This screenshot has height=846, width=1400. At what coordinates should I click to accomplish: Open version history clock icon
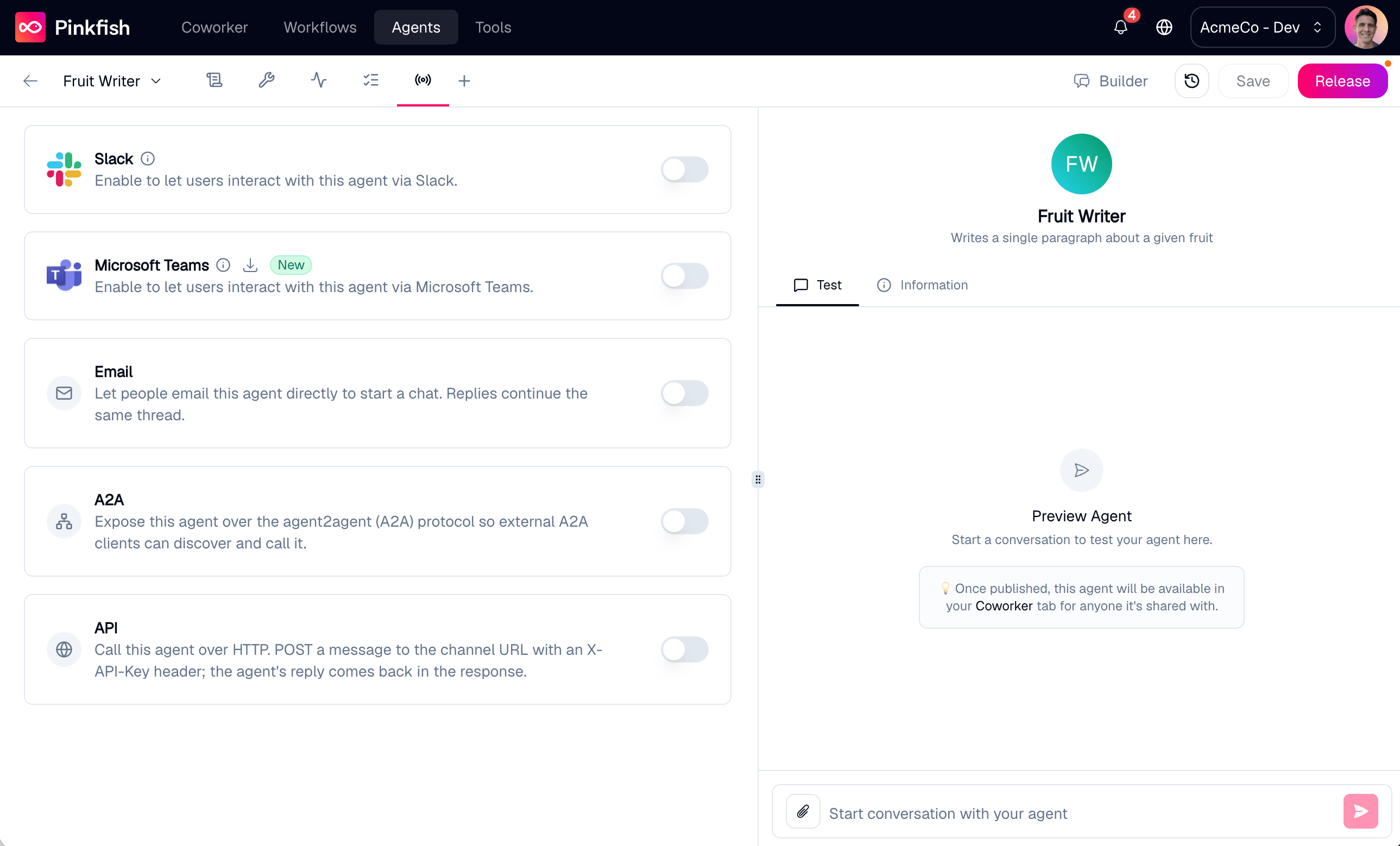1191,81
